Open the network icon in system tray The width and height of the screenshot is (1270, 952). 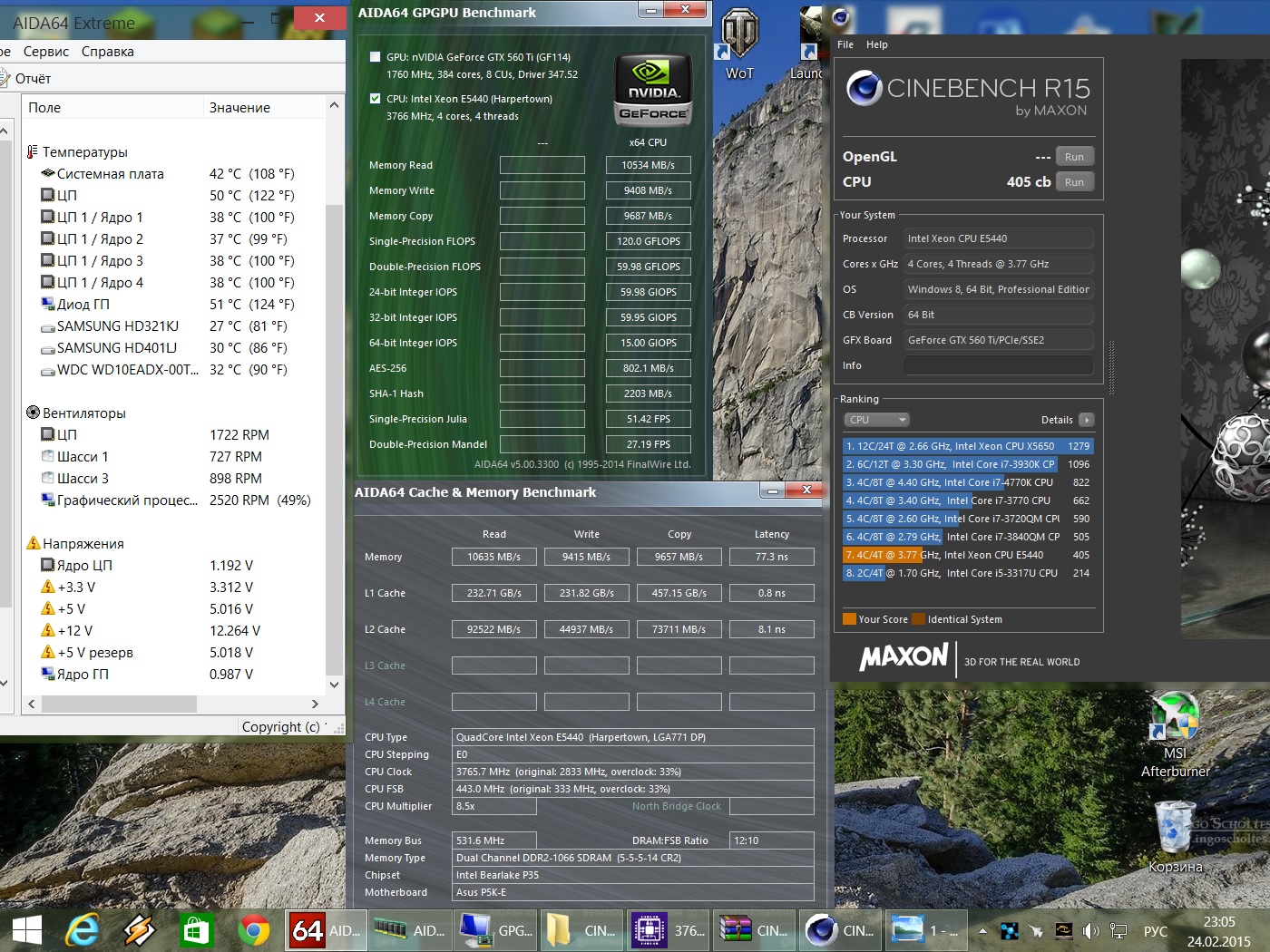click(1119, 931)
